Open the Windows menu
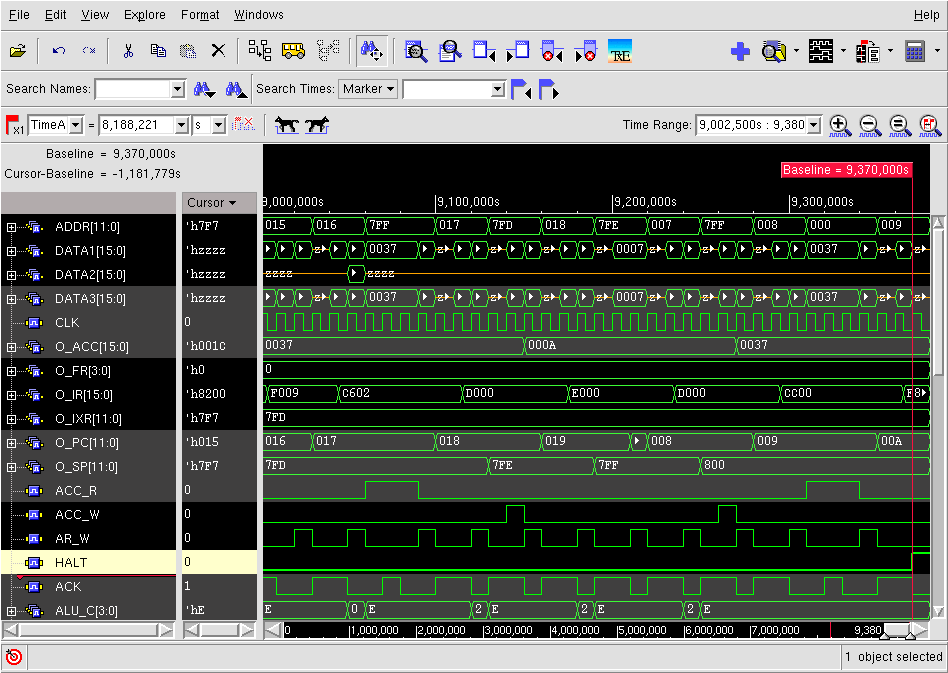Screen dimensions: 948x673 pyautogui.click(x=259, y=15)
